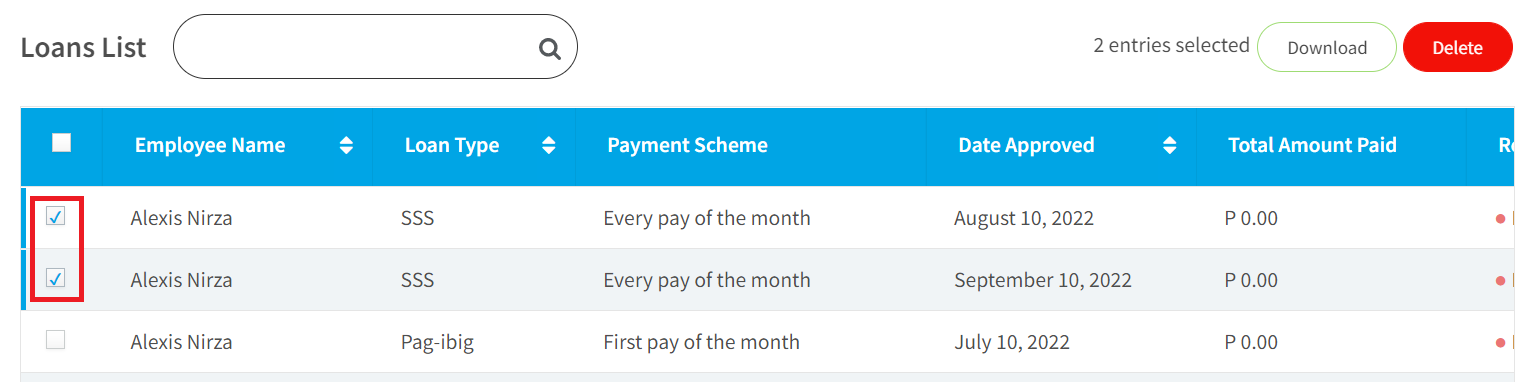This screenshot has height=382, width=1540.
Task: Sort by Employee Name arrows
Action: pyautogui.click(x=346, y=146)
